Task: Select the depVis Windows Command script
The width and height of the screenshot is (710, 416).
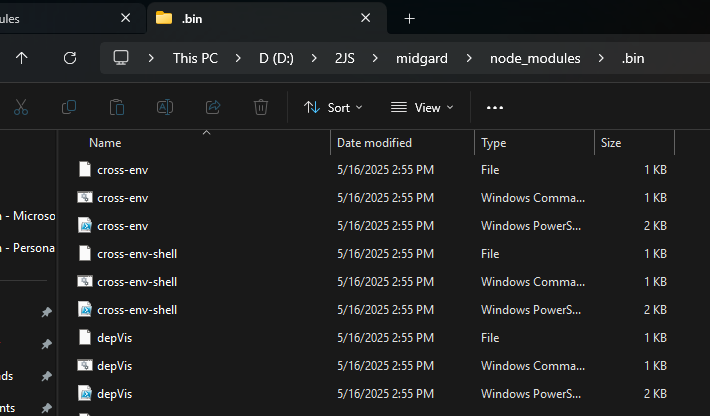Action: point(115,366)
